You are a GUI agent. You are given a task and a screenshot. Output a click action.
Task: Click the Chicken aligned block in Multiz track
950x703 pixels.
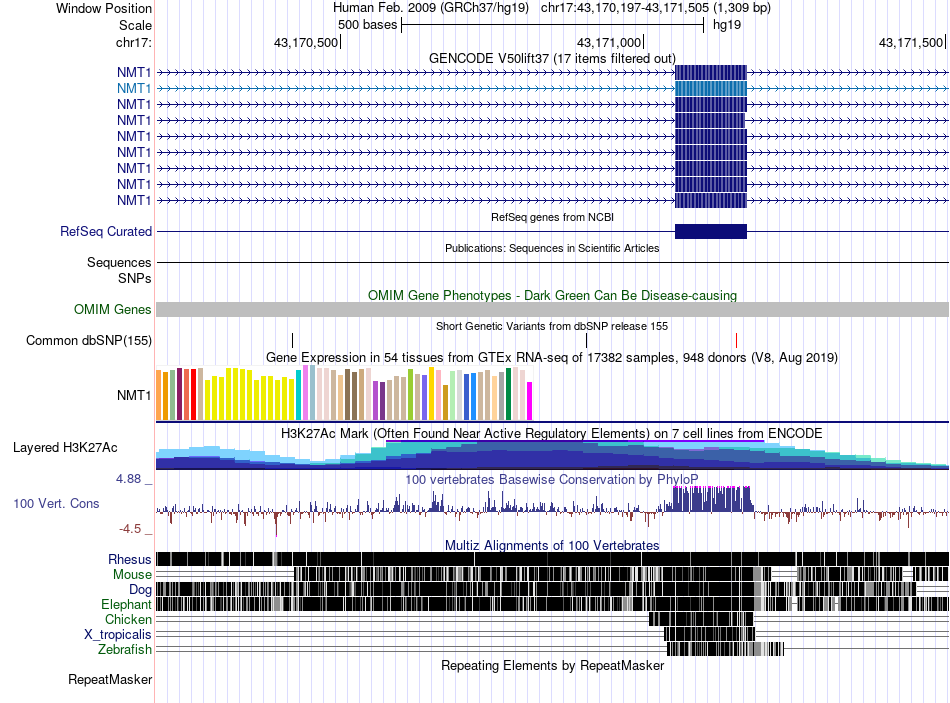[x=701, y=619]
